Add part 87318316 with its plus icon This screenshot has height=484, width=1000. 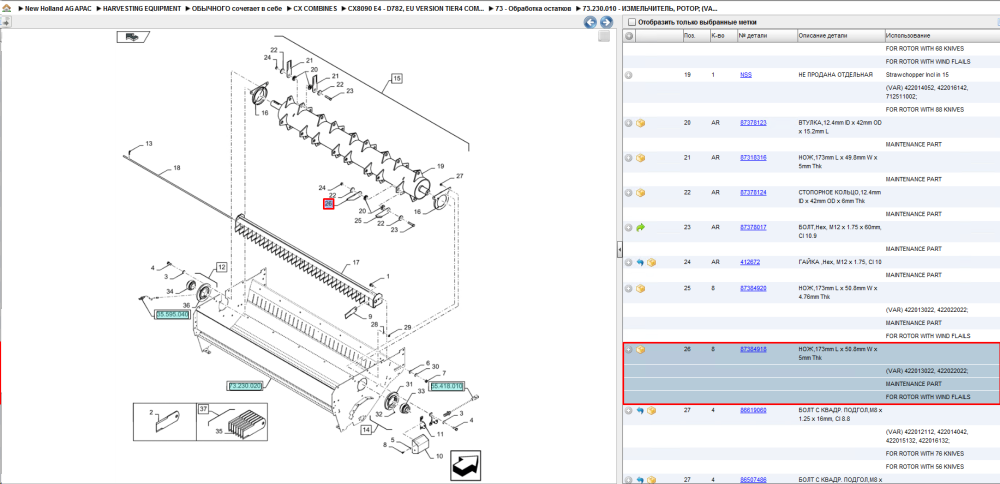(x=629, y=158)
